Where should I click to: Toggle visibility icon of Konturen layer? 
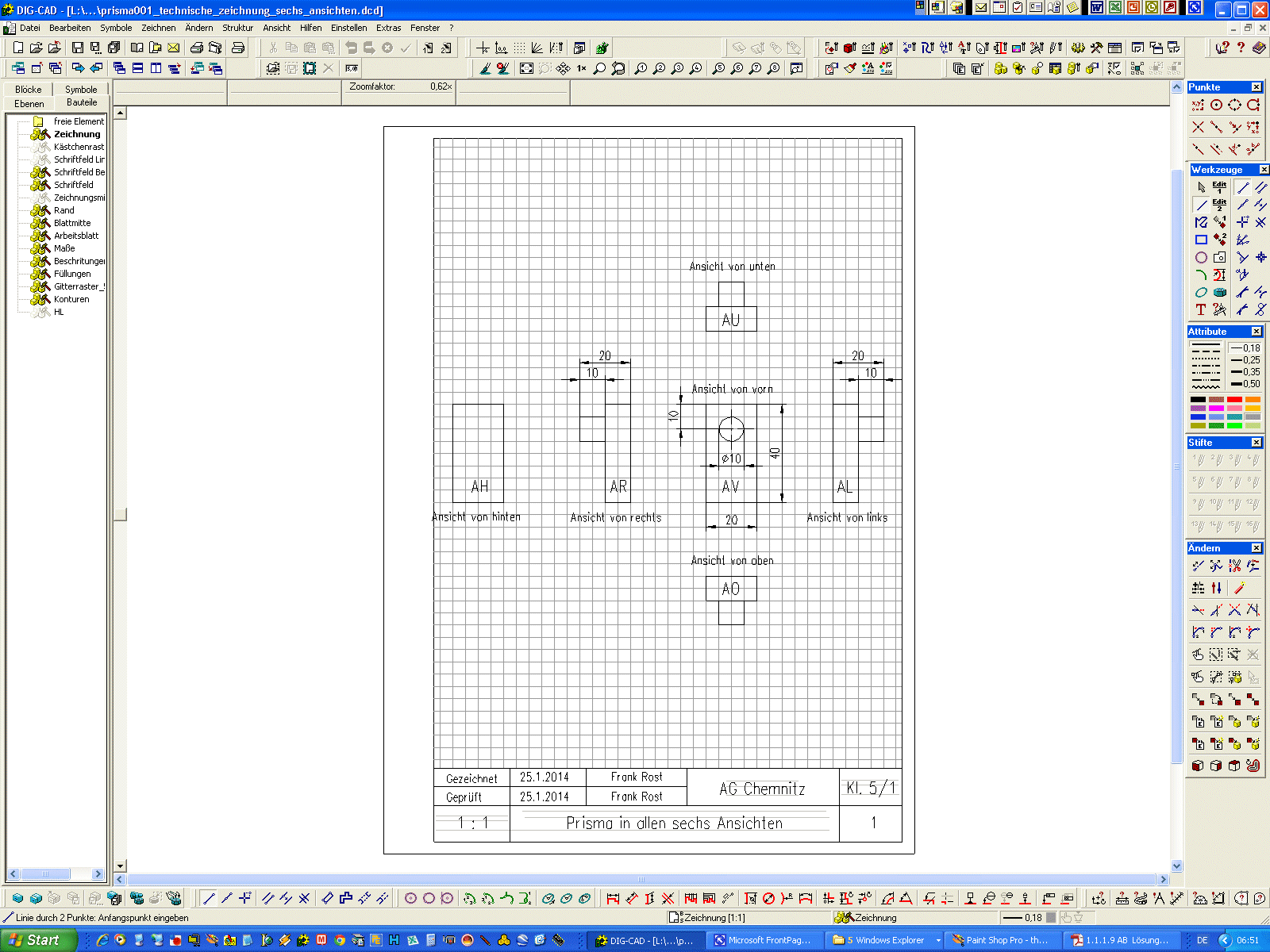click(x=40, y=299)
